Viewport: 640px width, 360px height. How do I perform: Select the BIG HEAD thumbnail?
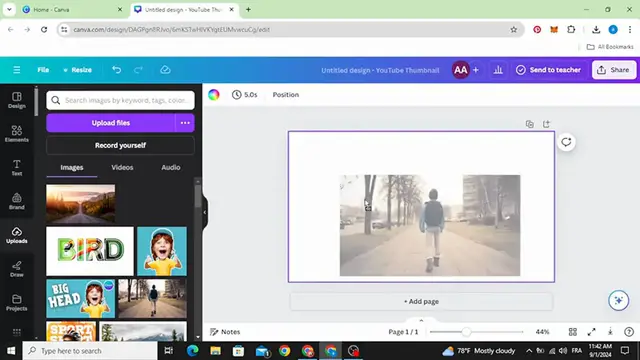coord(81,298)
